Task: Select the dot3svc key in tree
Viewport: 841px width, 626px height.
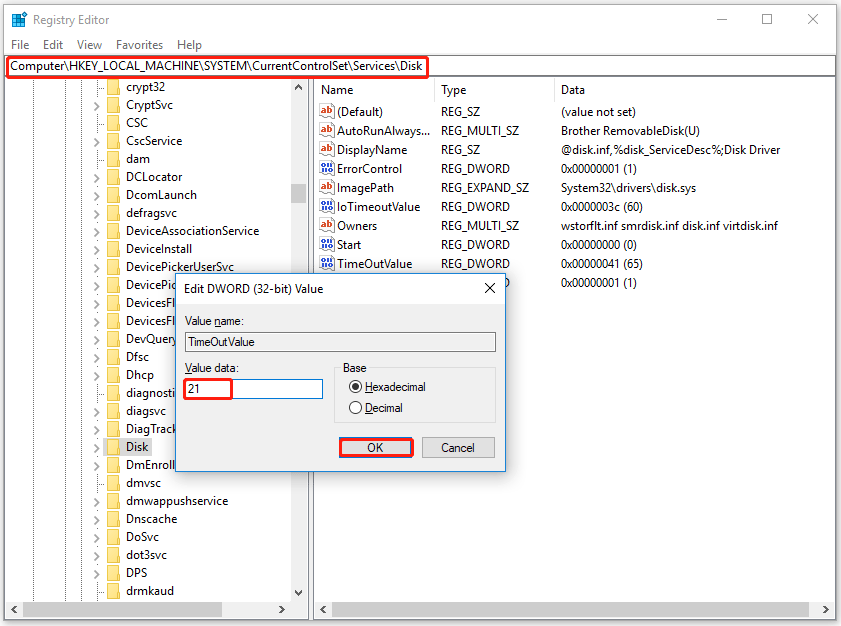Action: pos(146,555)
